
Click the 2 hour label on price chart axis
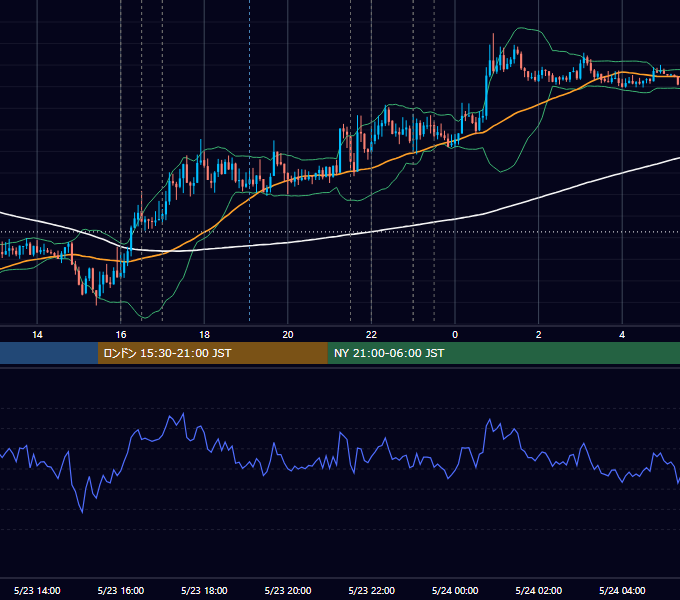point(539,335)
